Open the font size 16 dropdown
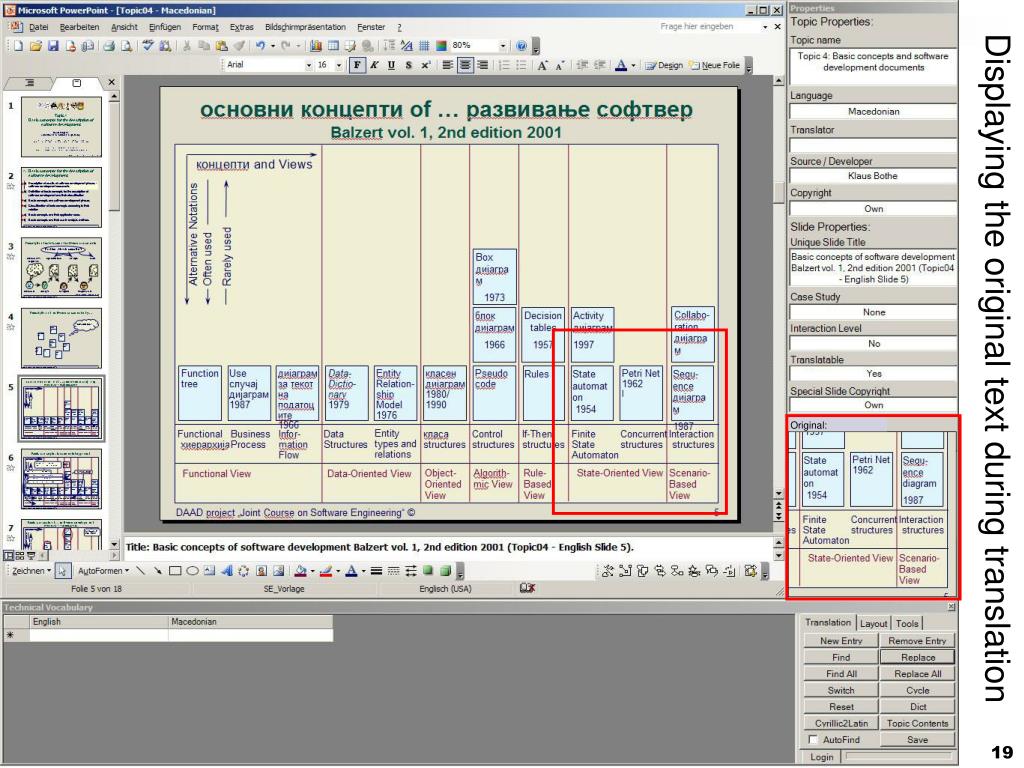Screen dimensions: 1024x768 (339, 65)
